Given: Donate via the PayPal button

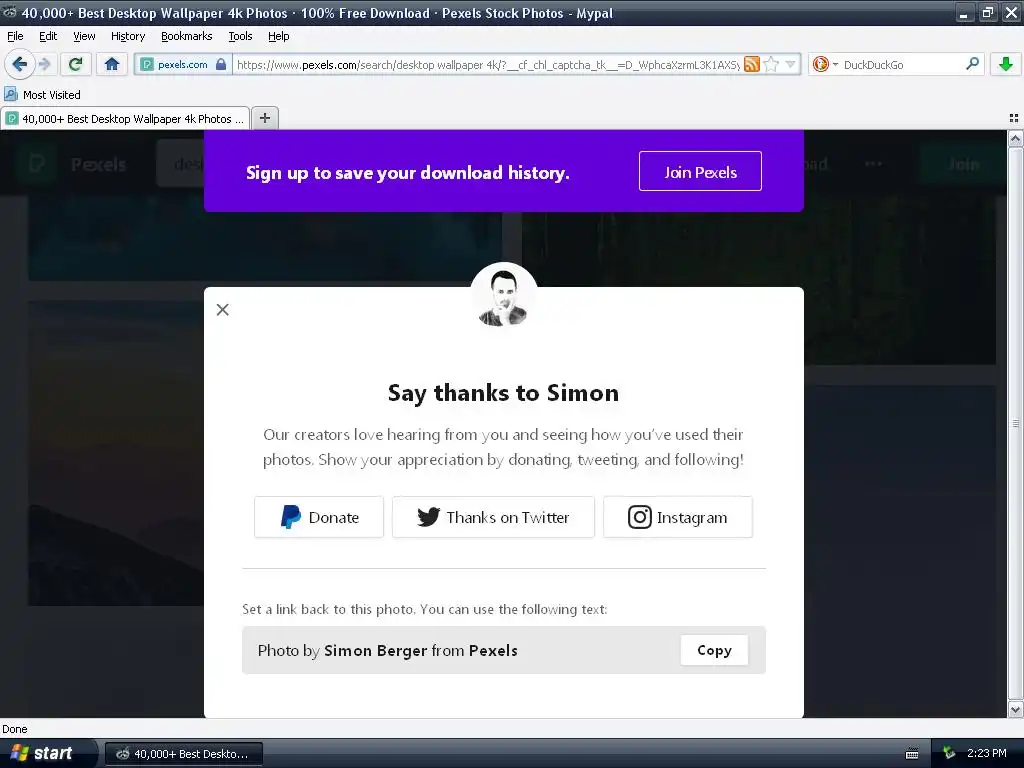Looking at the screenshot, I should (319, 517).
